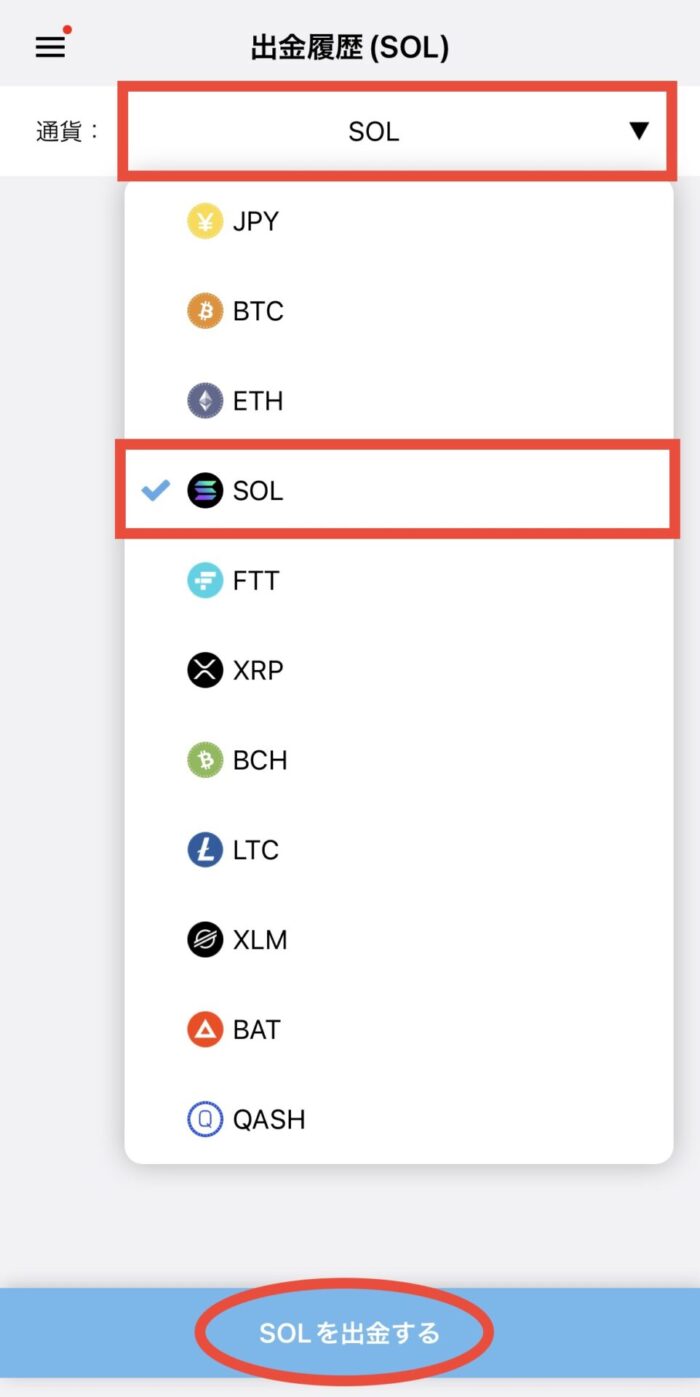Click the Ethereum ETH diamond icon

pyautogui.click(x=205, y=401)
